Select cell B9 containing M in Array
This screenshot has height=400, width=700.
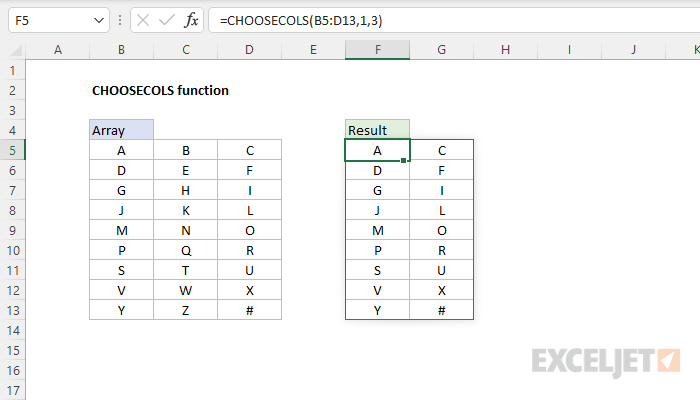[121, 230]
